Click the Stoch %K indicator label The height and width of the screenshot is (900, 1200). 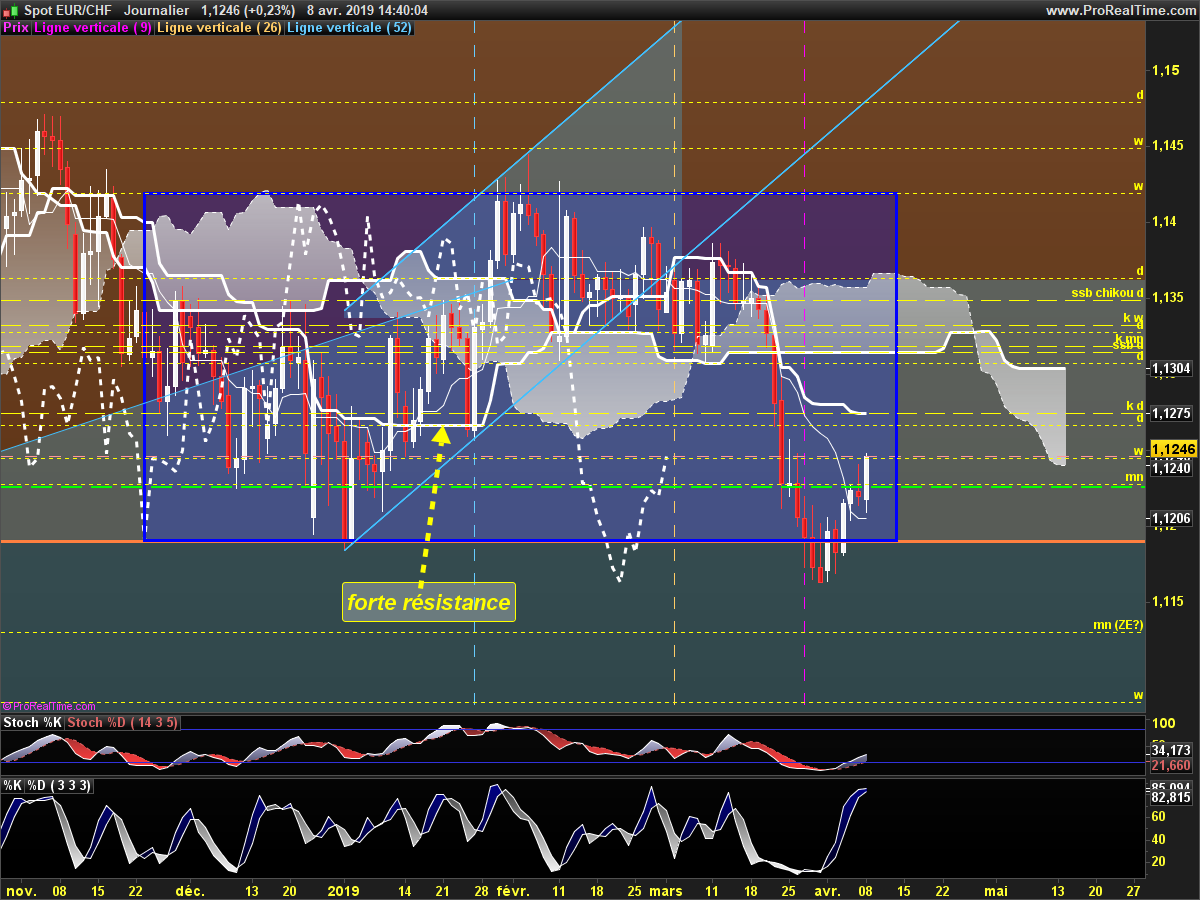tap(33, 722)
